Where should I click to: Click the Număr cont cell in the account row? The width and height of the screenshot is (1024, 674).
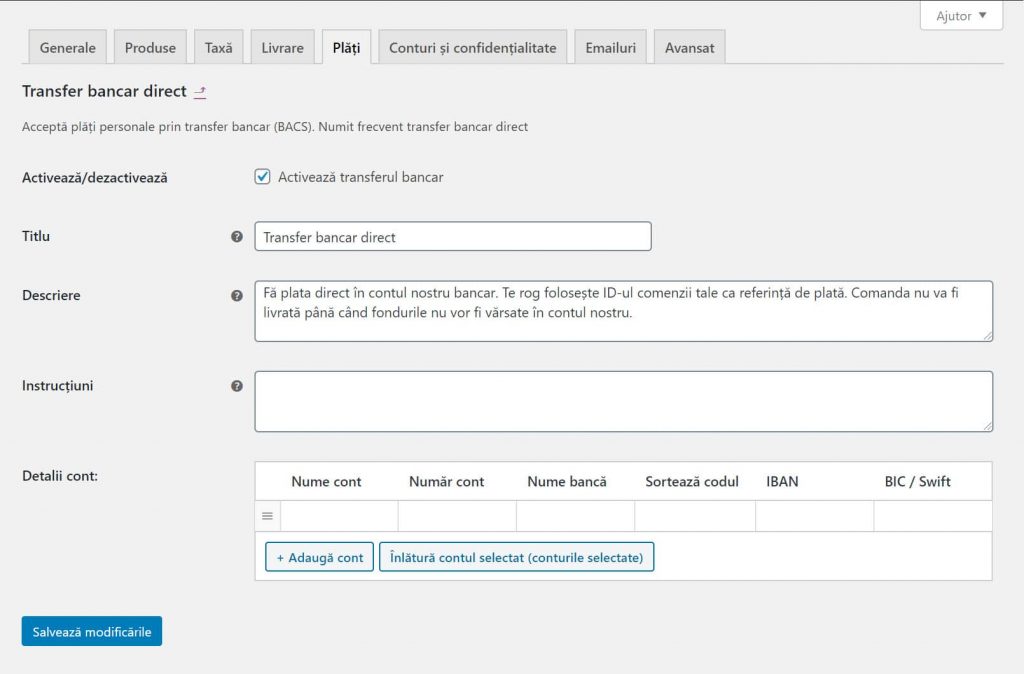point(457,516)
